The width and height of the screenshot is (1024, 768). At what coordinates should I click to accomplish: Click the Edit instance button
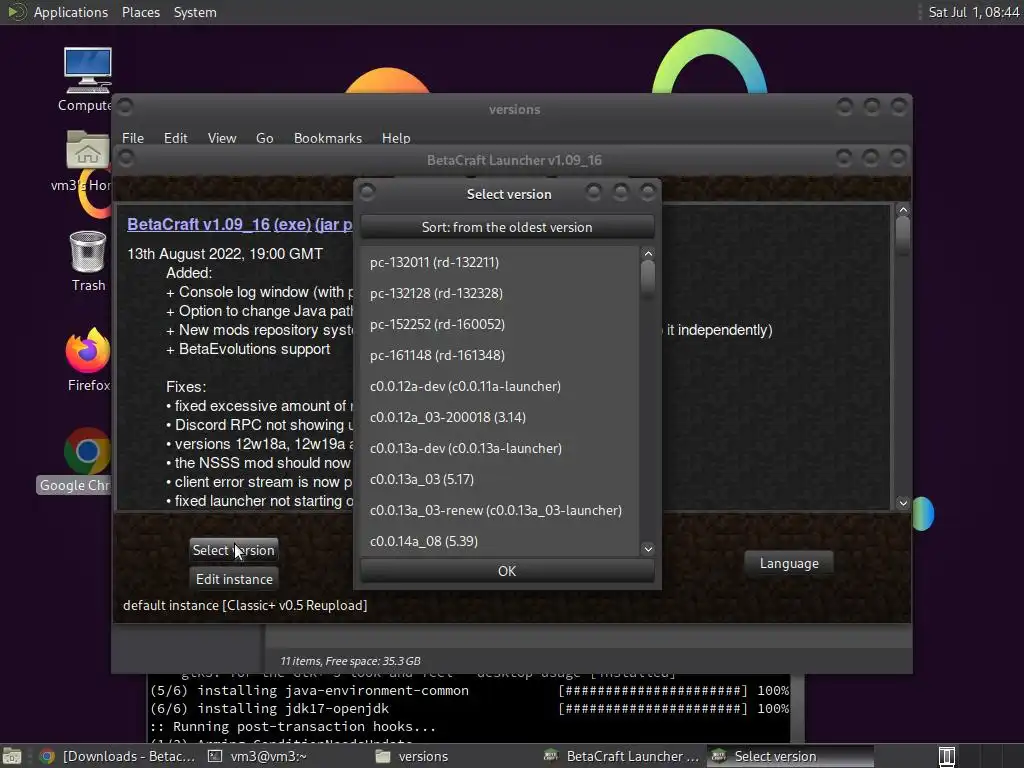click(x=234, y=579)
